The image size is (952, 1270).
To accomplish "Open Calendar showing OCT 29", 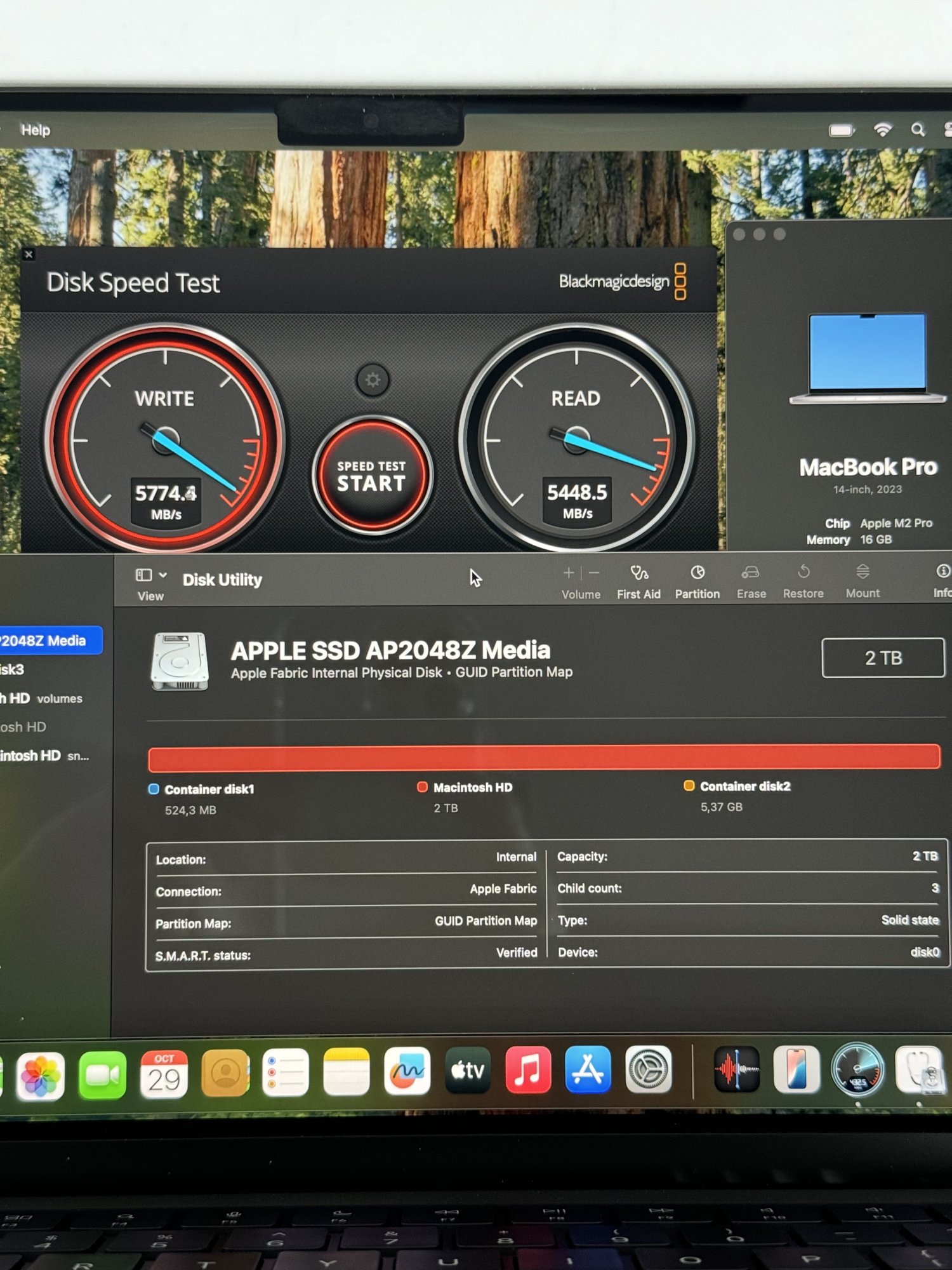I will pyautogui.click(x=164, y=1074).
